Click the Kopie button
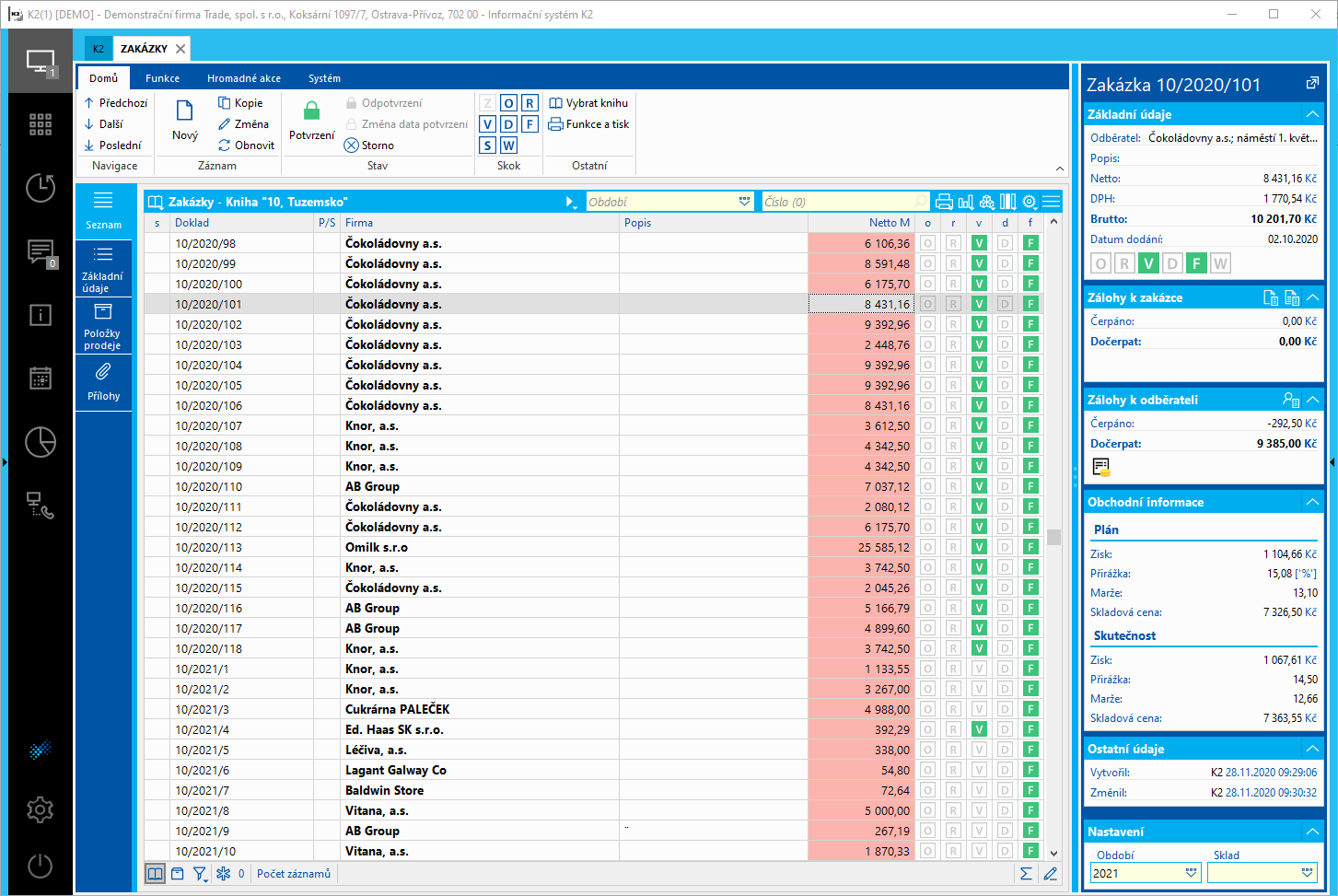The width and height of the screenshot is (1338, 896). pyautogui.click(x=240, y=103)
